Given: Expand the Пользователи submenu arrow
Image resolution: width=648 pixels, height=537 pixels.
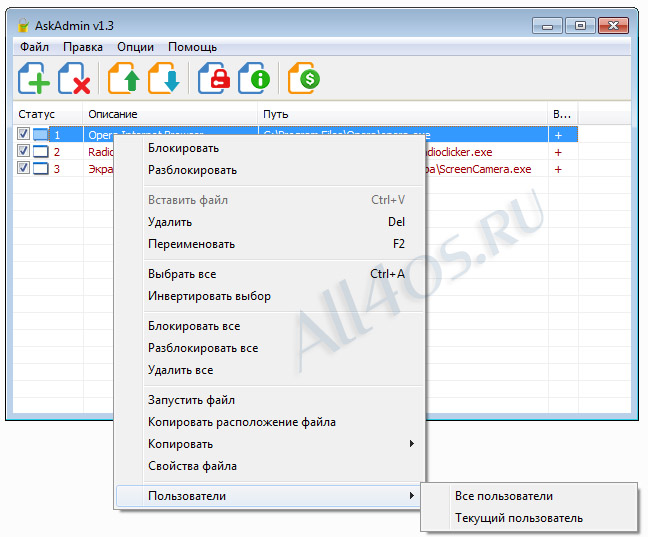Looking at the screenshot, I should (x=411, y=495).
